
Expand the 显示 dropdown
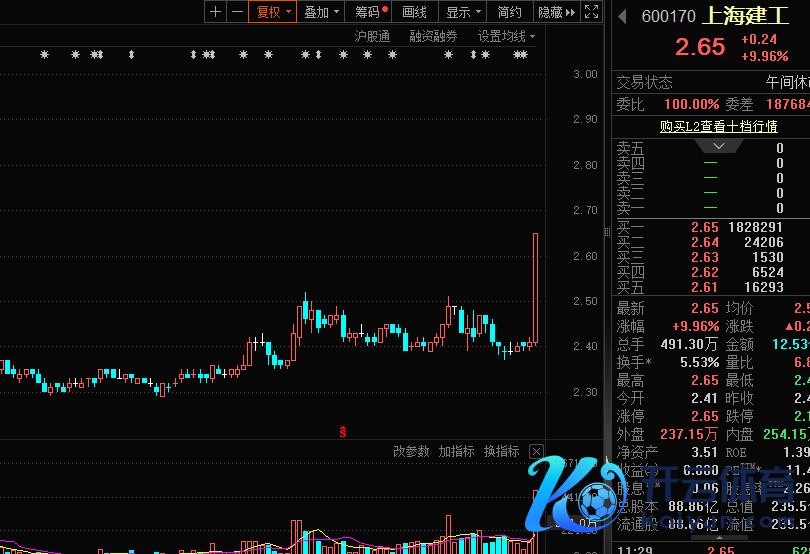point(464,12)
